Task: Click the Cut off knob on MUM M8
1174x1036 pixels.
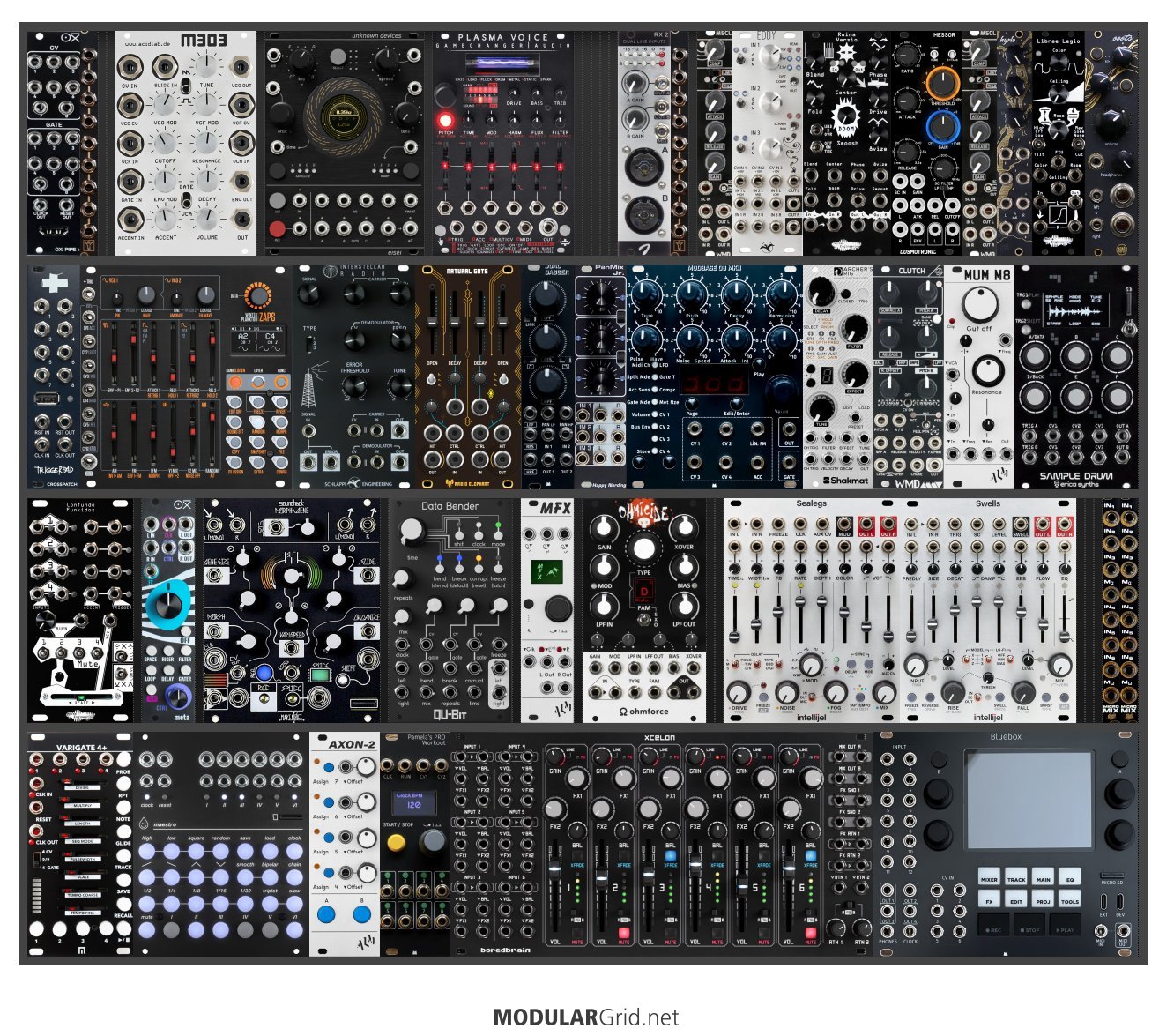Action: click(x=981, y=304)
